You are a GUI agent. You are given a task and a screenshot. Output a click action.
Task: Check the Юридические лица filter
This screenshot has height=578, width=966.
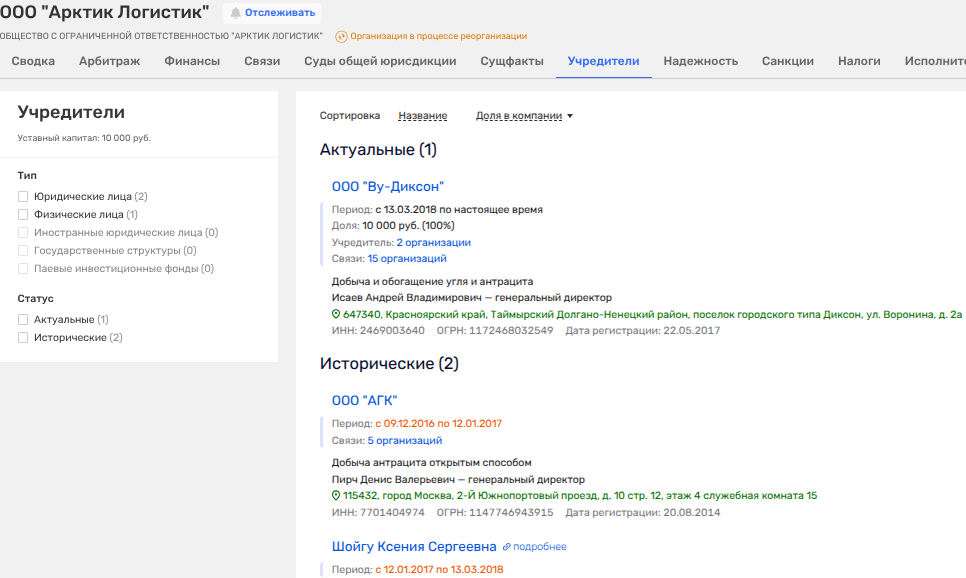click(23, 197)
